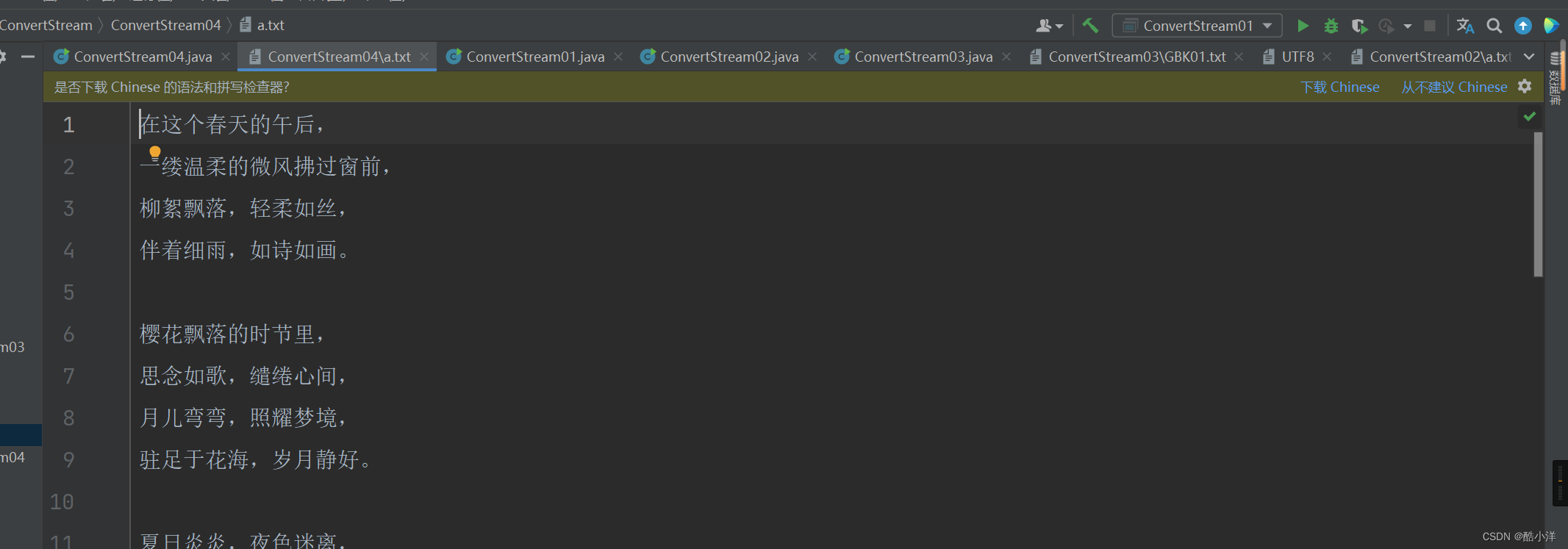Select the m03 item in project tree

click(x=12, y=346)
